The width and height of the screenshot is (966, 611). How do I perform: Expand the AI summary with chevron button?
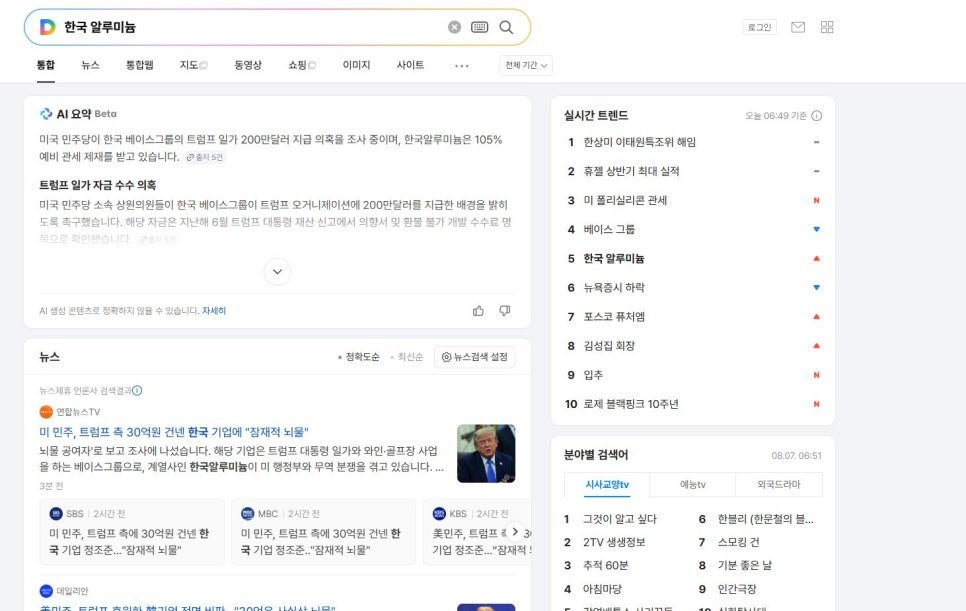point(277,272)
